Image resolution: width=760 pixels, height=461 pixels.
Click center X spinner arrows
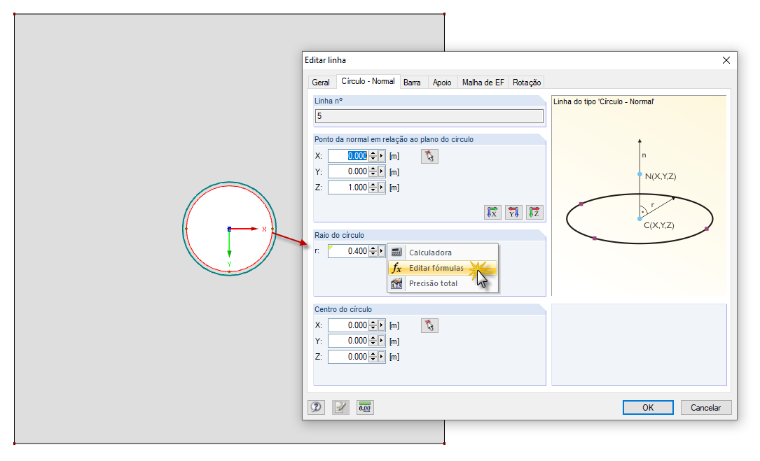pyautogui.click(x=373, y=325)
